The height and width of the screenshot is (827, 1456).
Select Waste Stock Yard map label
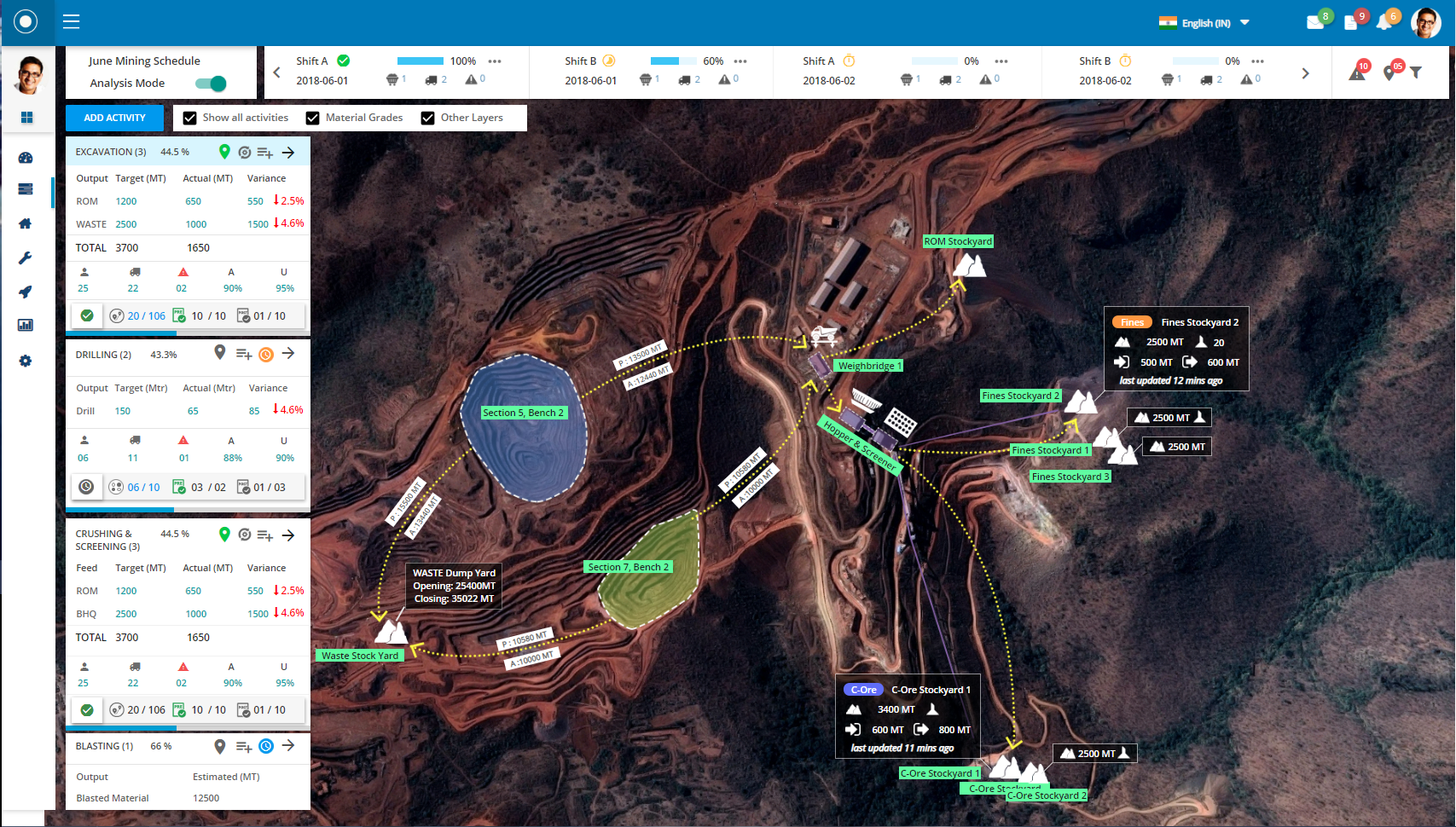click(x=359, y=656)
